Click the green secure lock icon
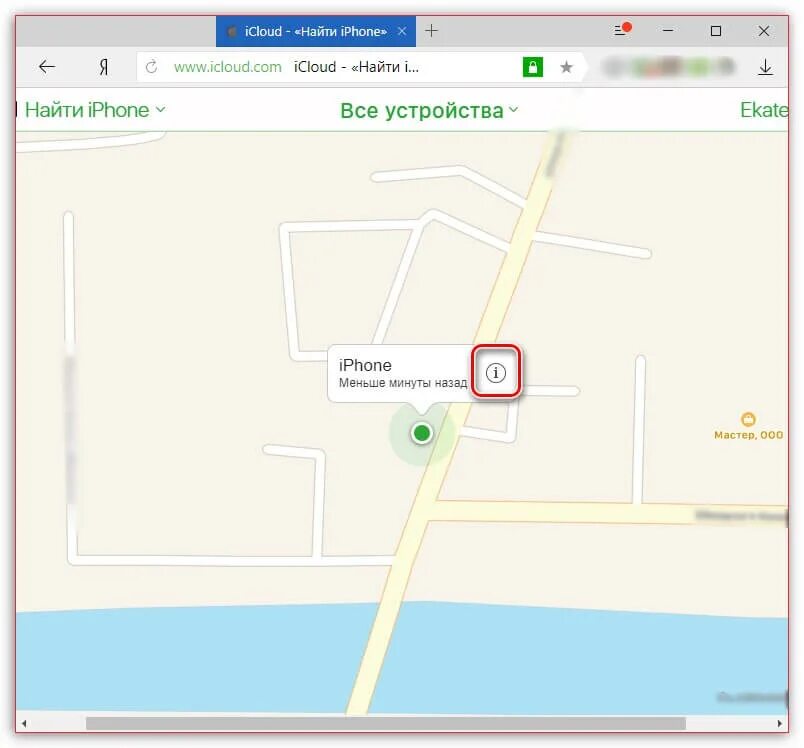The width and height of the screenshot is (804, 748). coord(532,67)
